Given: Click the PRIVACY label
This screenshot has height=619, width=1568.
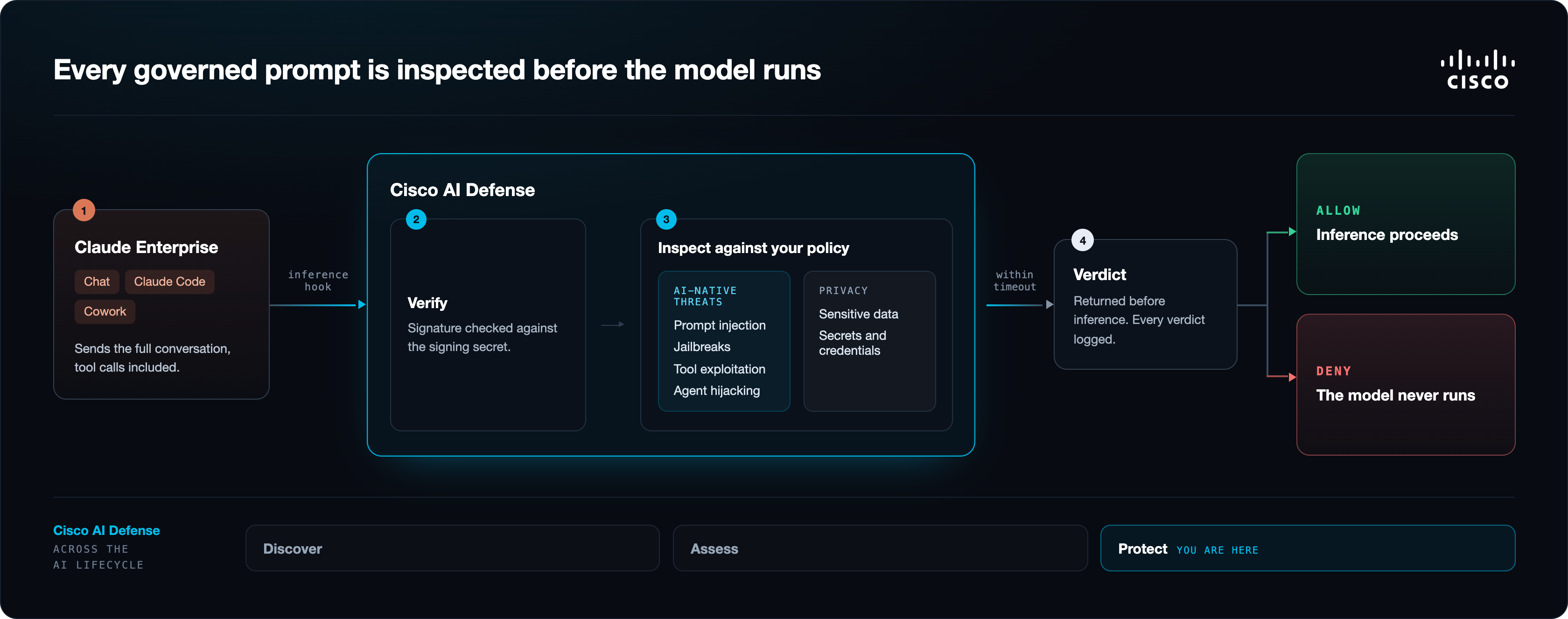Looking at the screenshot, I should 843,291.
